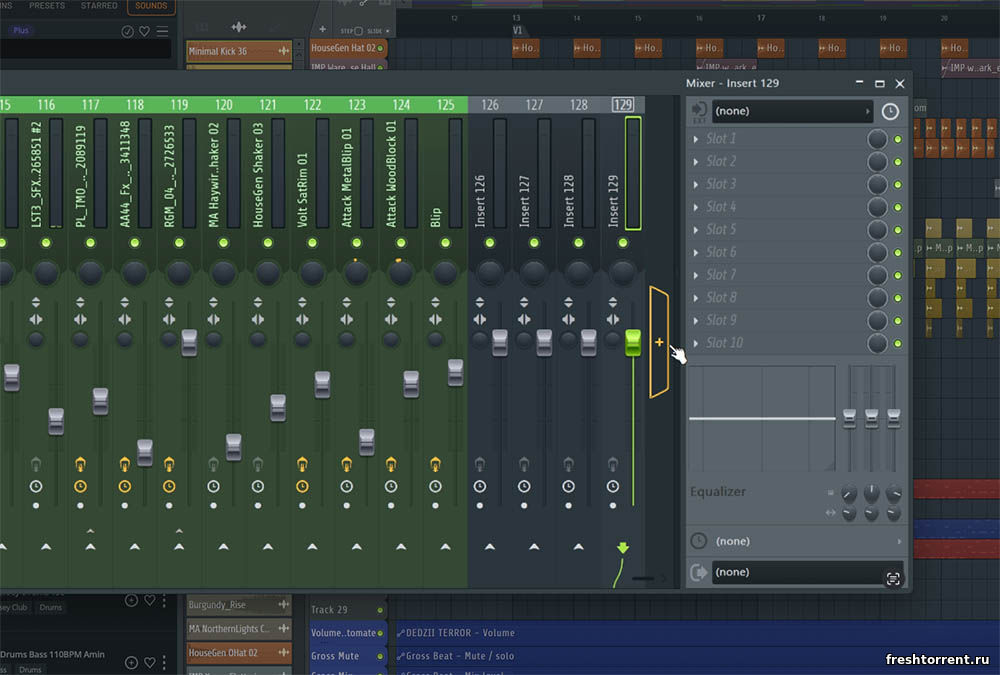Open the input (none) dropdown
This screenshot has width=1000, height=675.
[x=792, y=111]
